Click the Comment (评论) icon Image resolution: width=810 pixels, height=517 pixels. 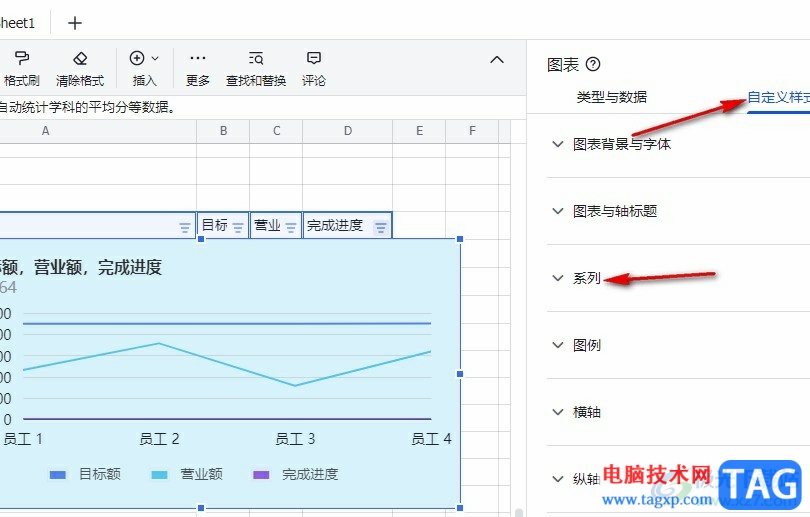[314, 58]
